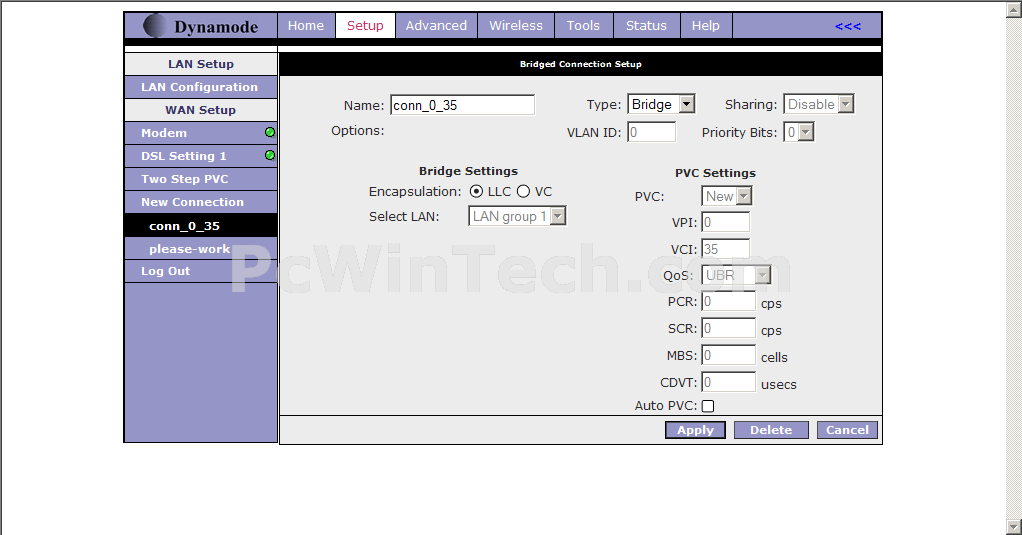
Task: Select the please-work connection entry
Action: pos(201,248)
